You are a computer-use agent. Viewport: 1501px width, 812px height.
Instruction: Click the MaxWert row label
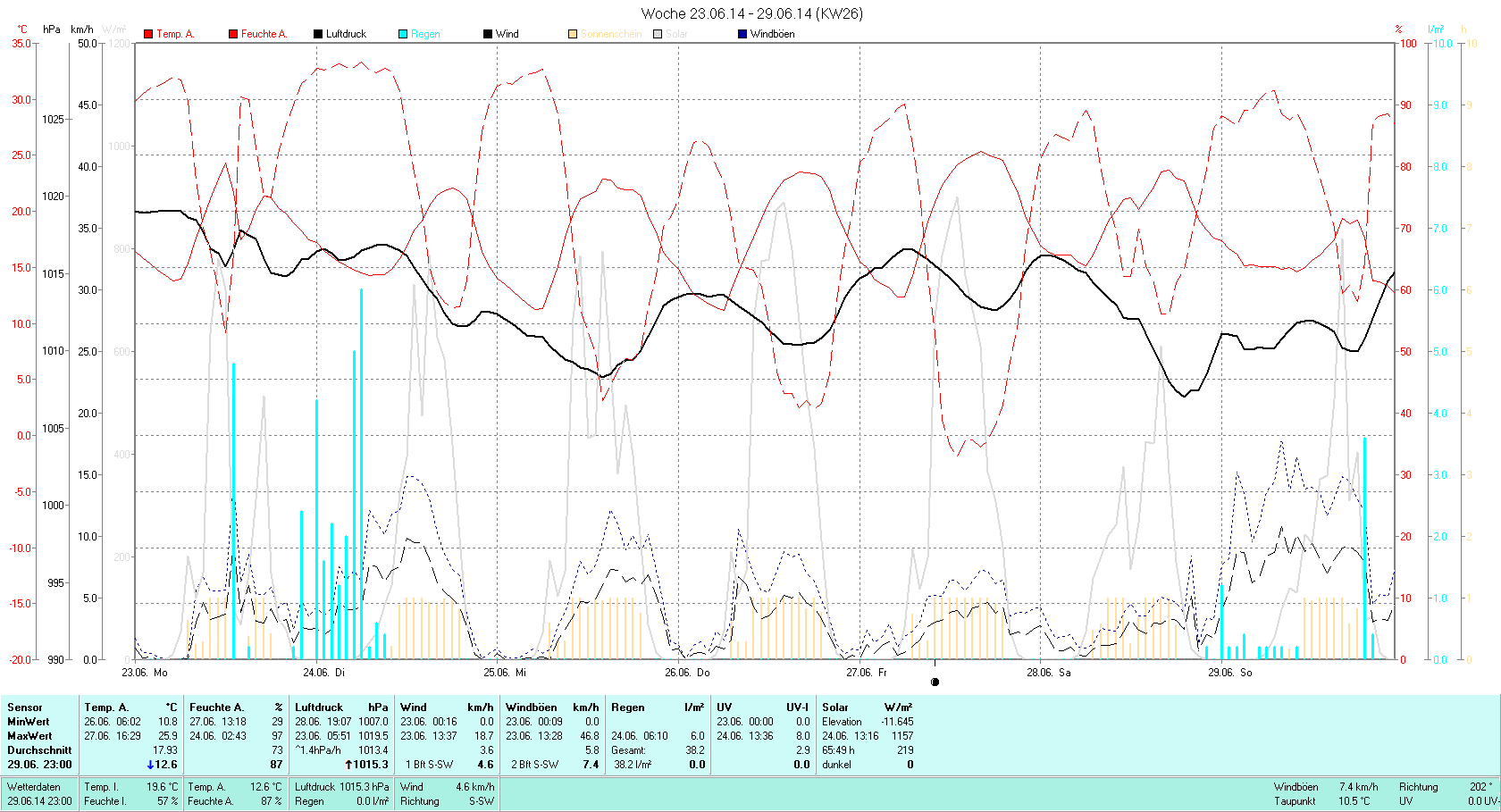29,736
